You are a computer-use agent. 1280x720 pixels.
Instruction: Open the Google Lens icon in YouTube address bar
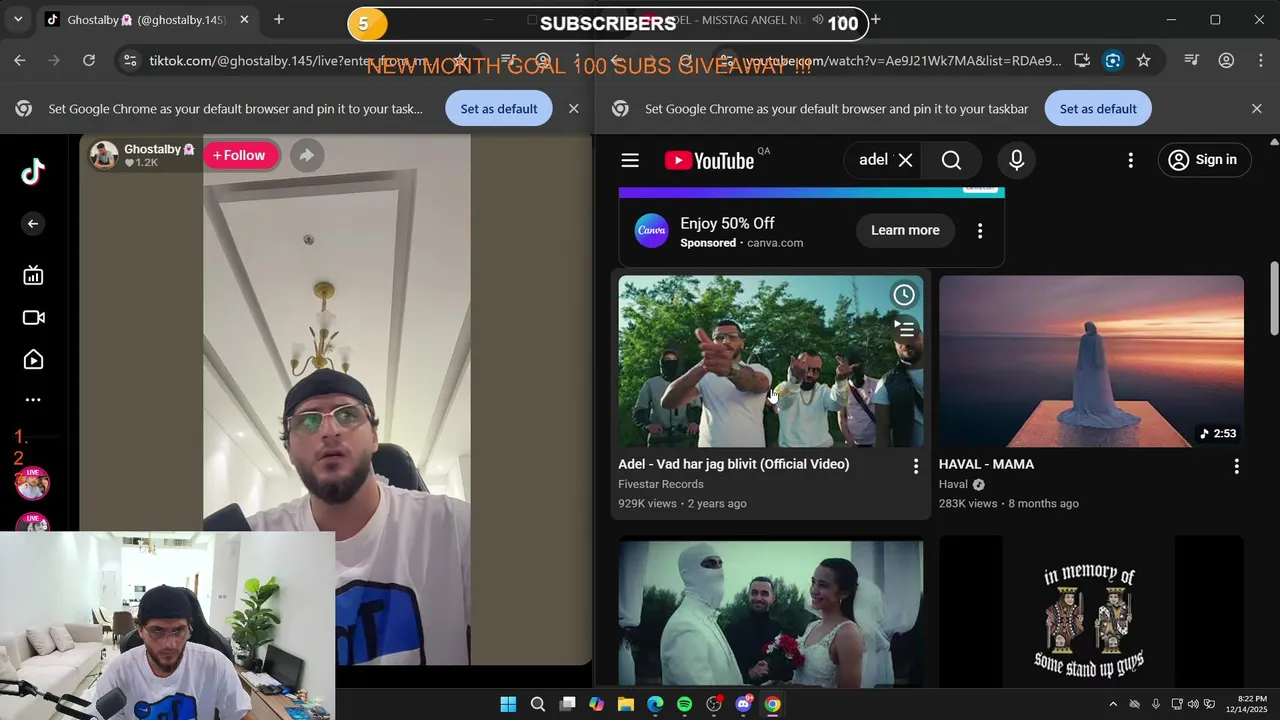pos(1113,61)
